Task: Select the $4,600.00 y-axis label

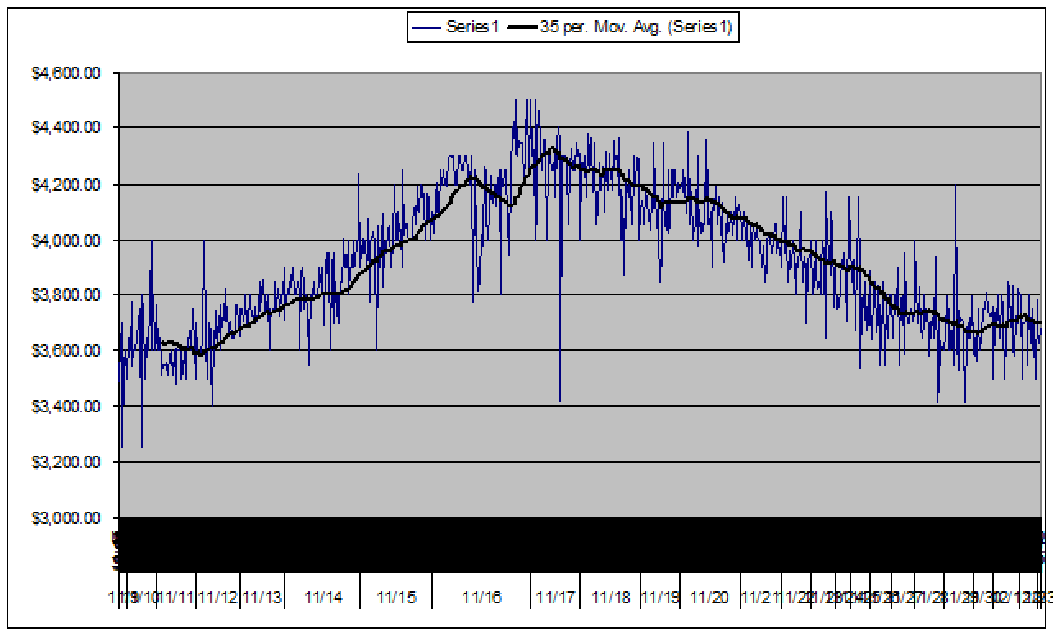Action: point(66,73)
